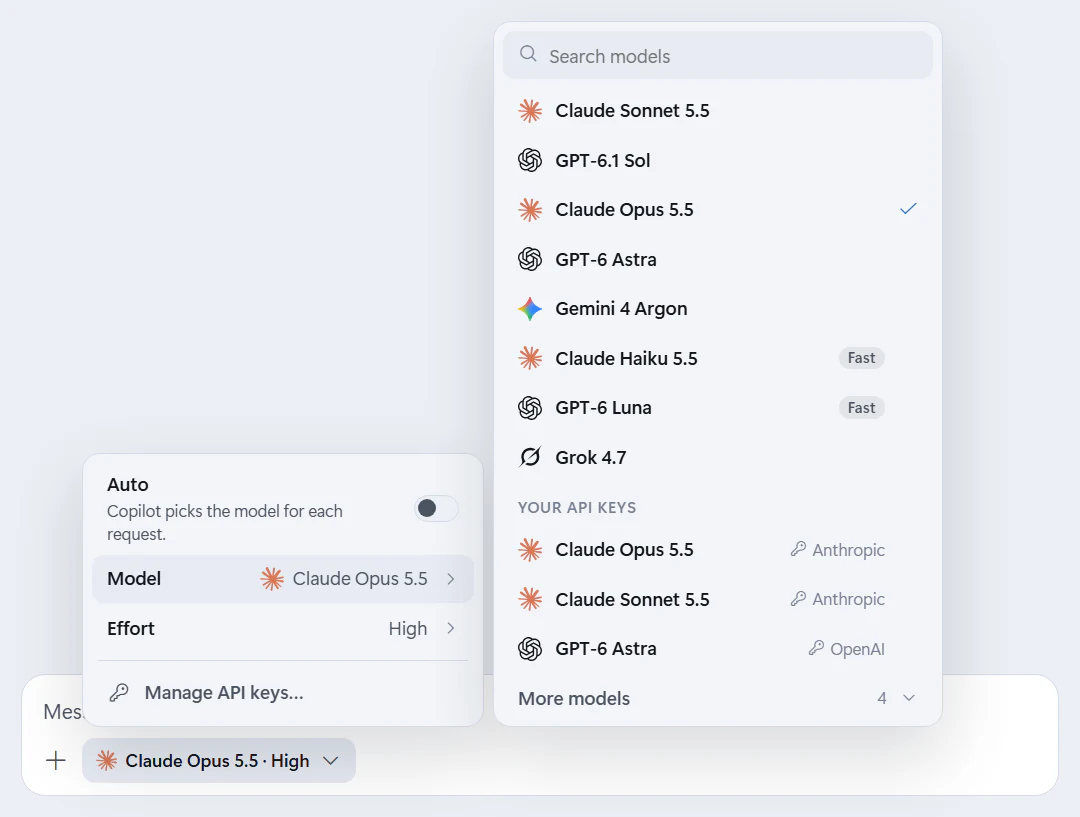Select Claude Haiku 5.5 Fast model
Viewport: 1080px width, 817px height.
[718, 358]
